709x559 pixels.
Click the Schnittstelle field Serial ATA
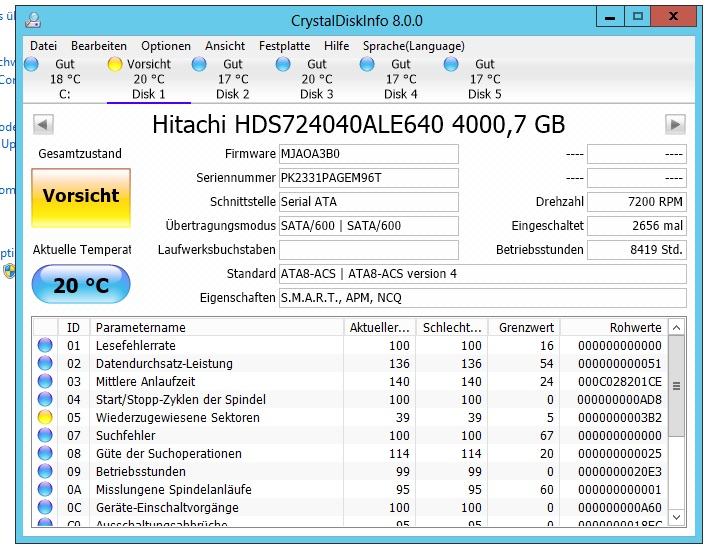(369, 202)
